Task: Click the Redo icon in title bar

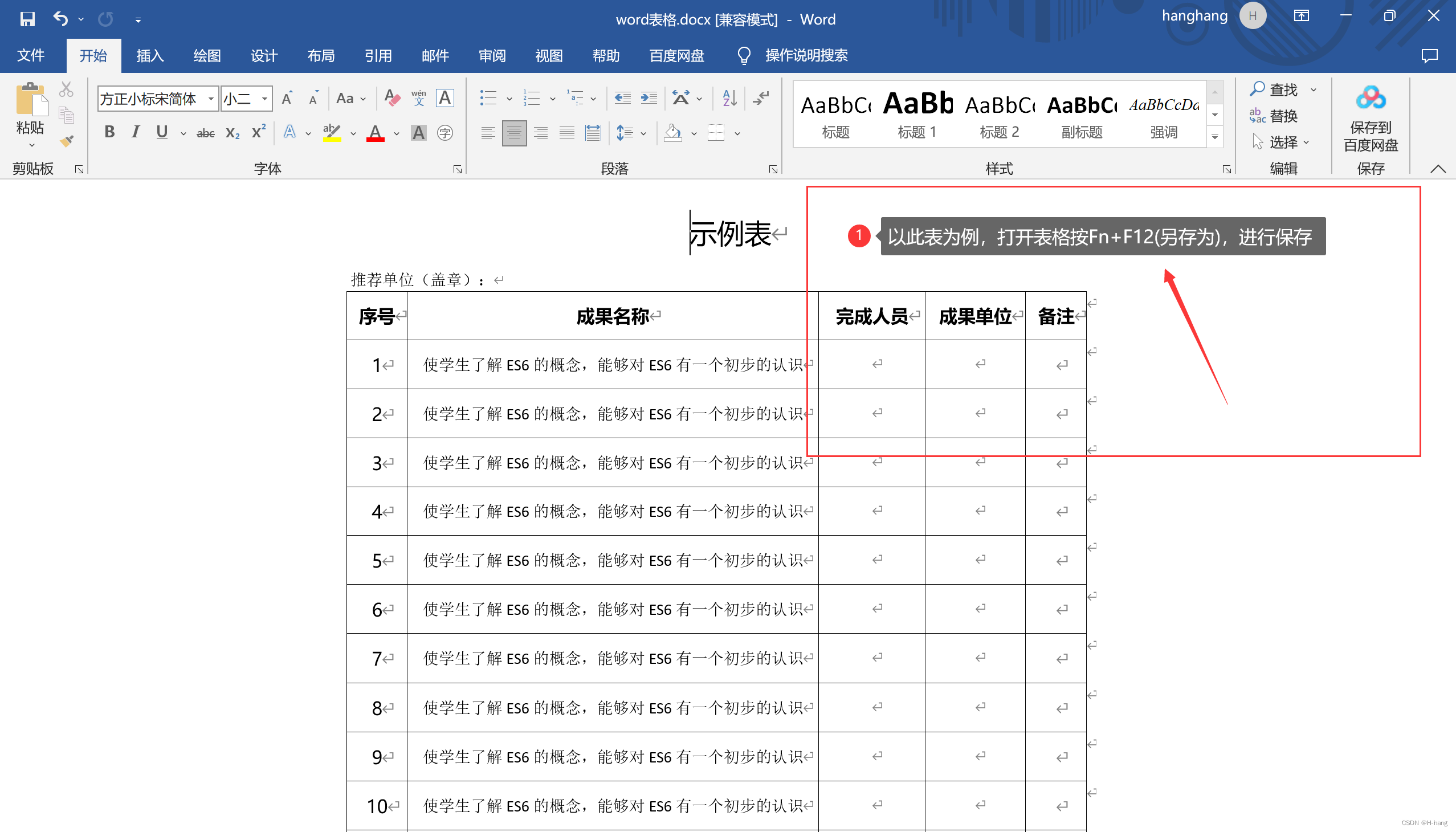Action: click(x=106, y=19)
